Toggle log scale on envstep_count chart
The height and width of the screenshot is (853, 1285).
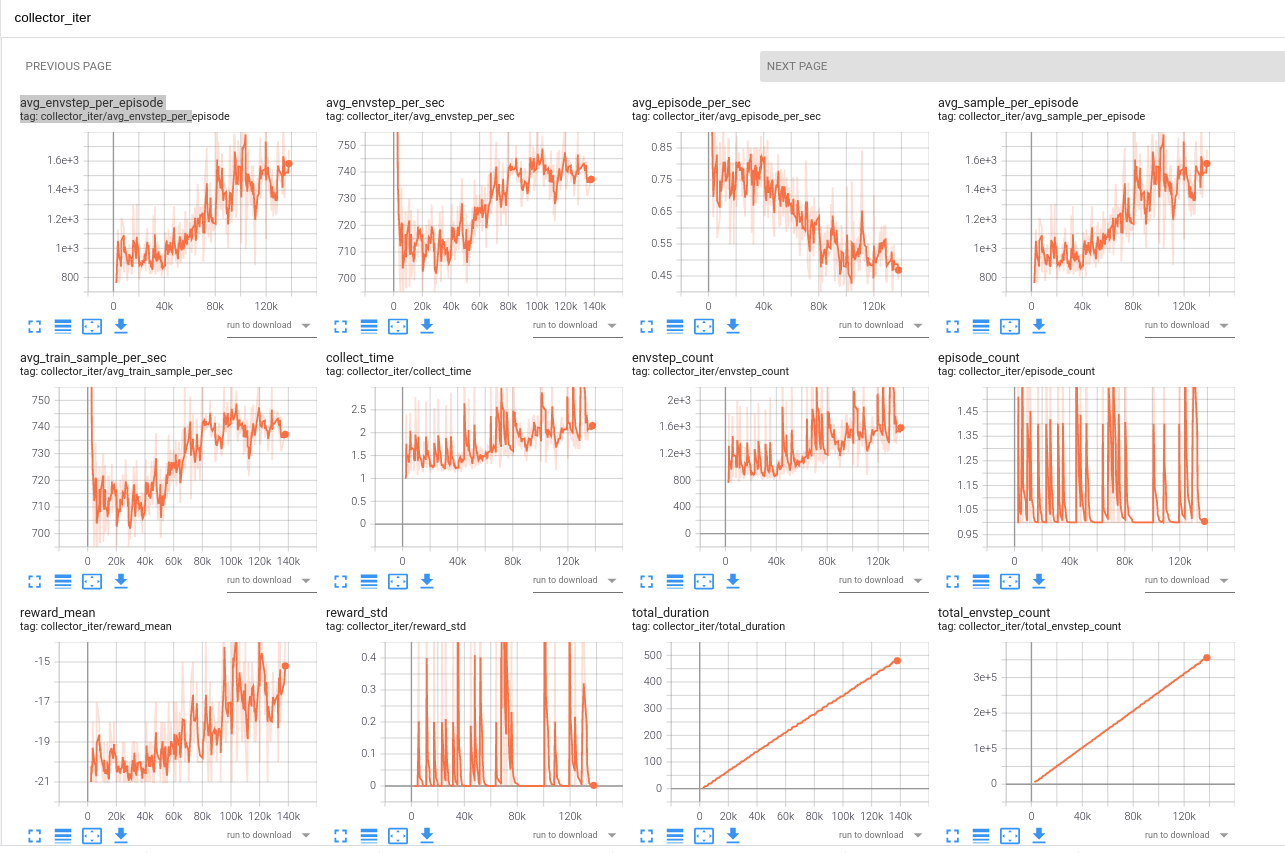click(x=675, y=581)
